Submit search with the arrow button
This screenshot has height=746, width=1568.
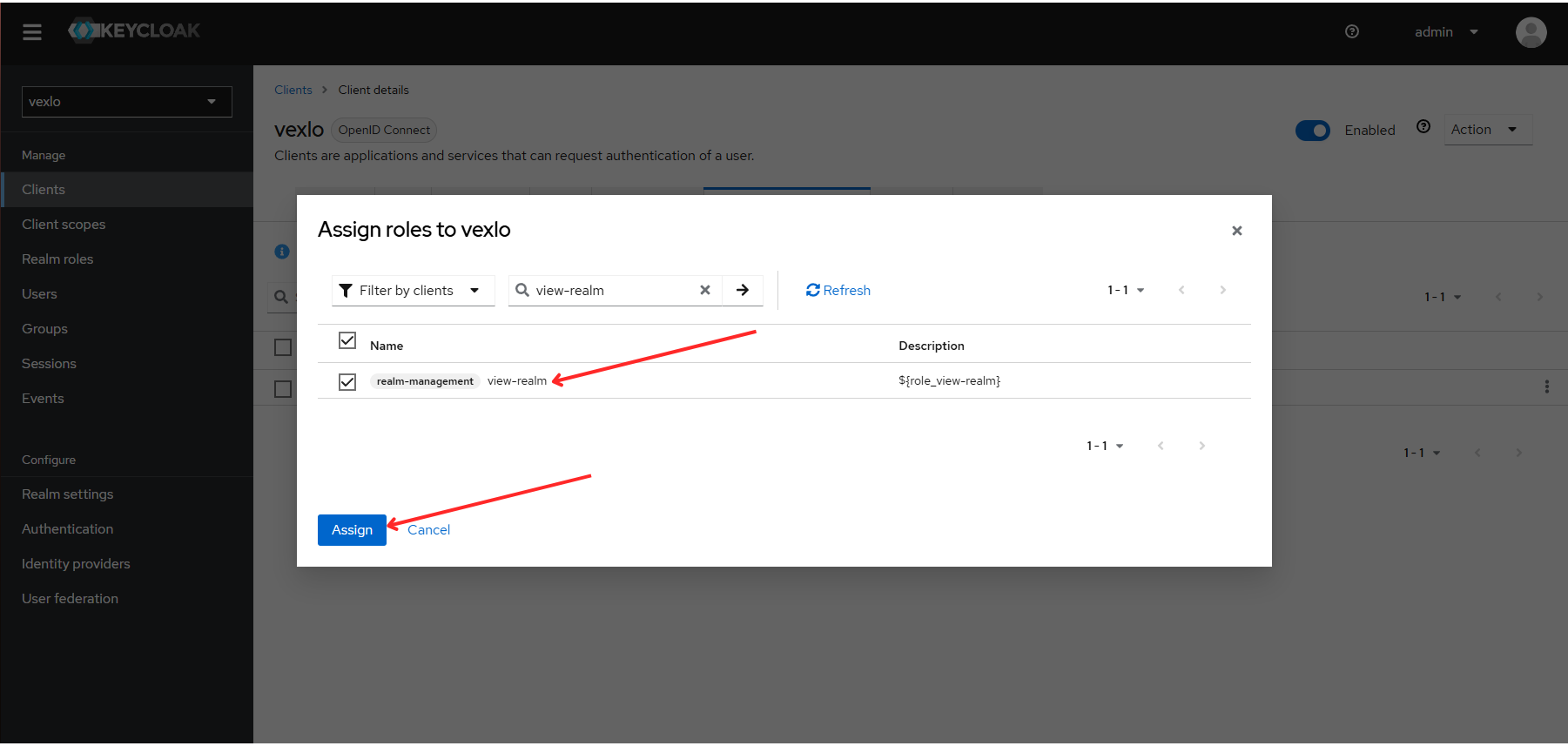click(x=743, y=291)
